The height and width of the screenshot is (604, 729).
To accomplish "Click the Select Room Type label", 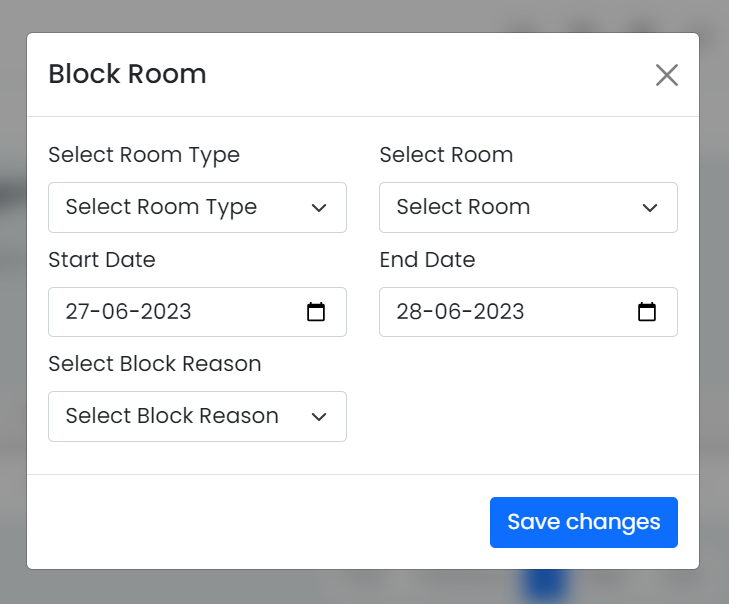I will pos(144,155).
